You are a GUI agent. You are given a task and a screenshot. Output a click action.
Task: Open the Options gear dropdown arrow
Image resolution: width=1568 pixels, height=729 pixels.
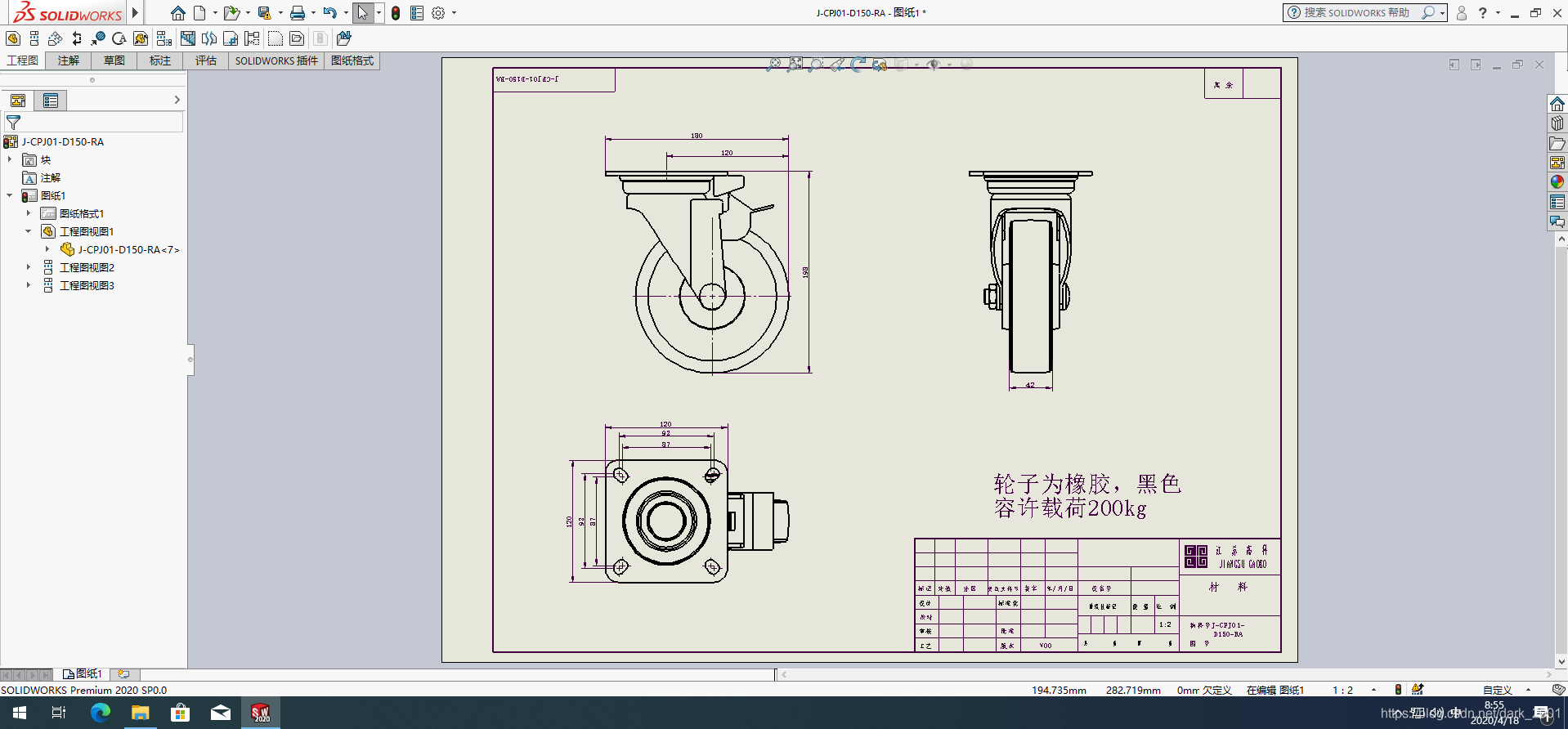[454, 13]
